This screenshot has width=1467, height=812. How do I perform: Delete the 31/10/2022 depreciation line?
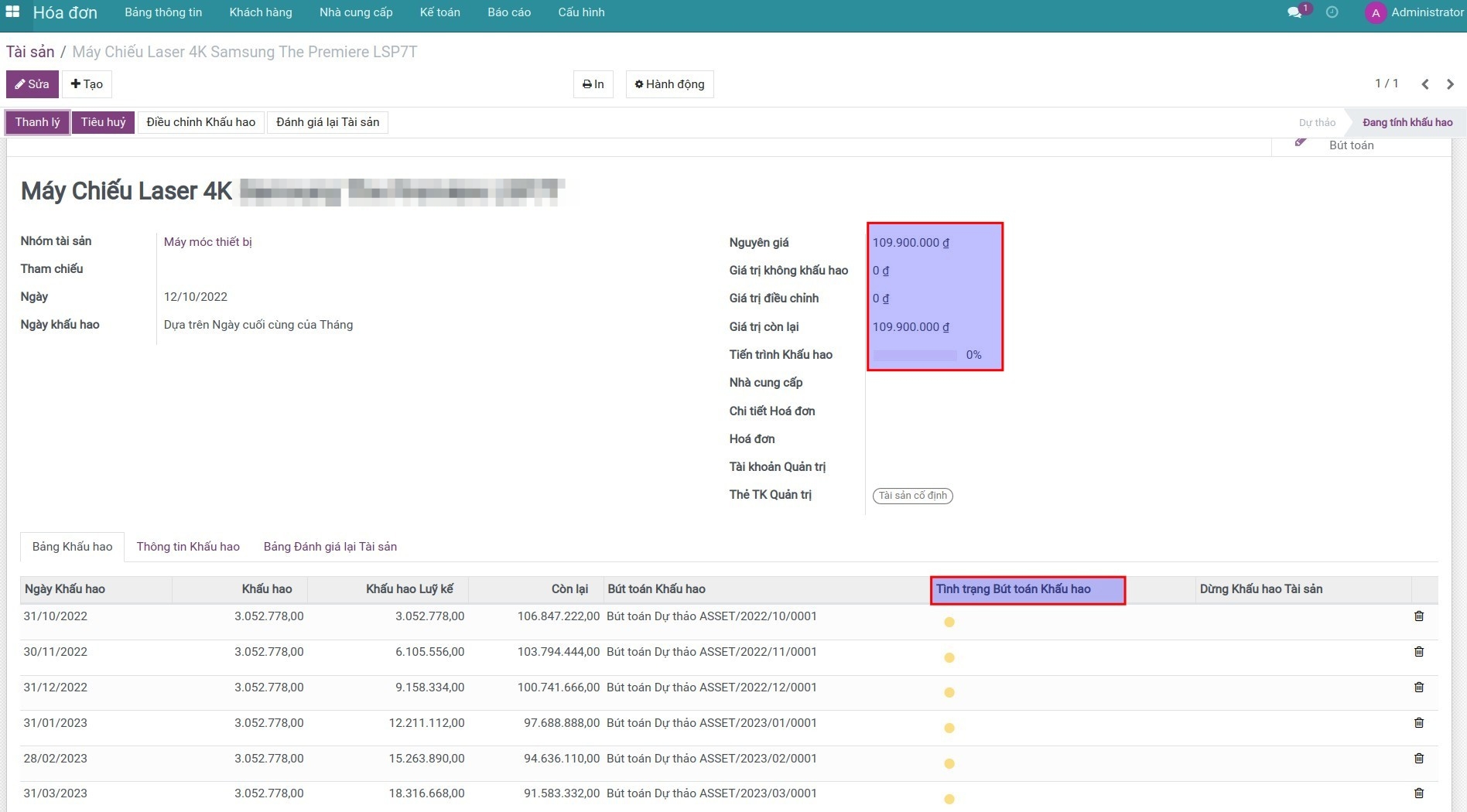1419,616
